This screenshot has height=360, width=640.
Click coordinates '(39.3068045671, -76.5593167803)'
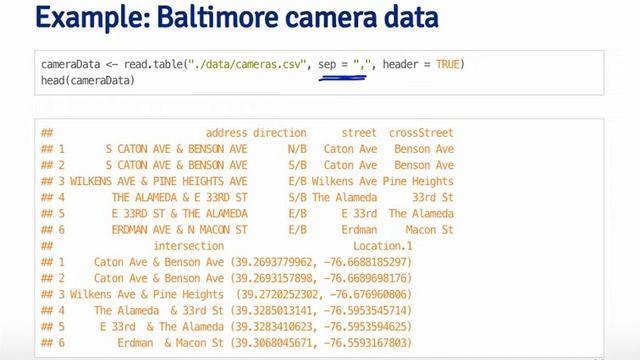pos(321,343)
